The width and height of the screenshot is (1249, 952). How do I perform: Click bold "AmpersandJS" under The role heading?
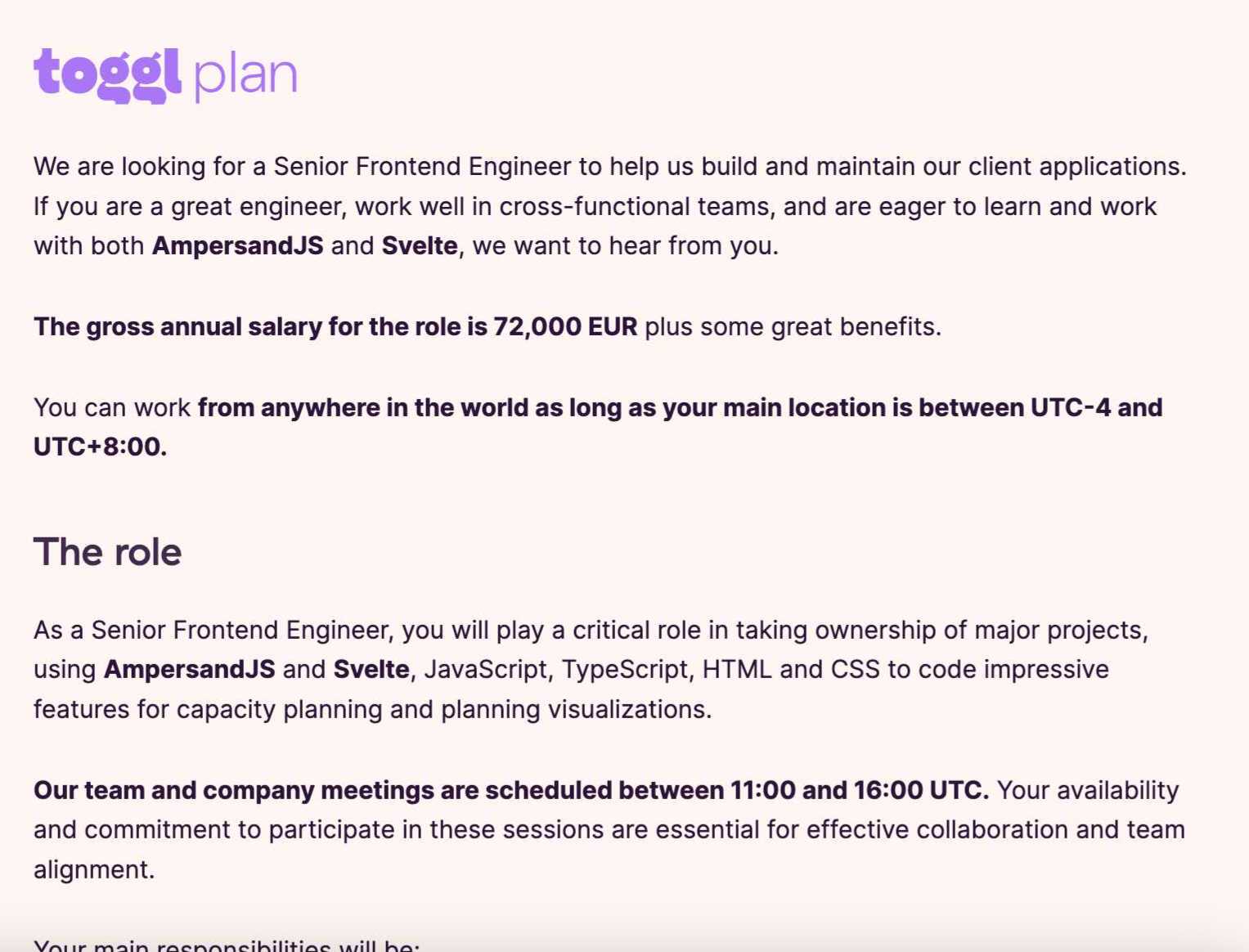(x=189, y=669)
